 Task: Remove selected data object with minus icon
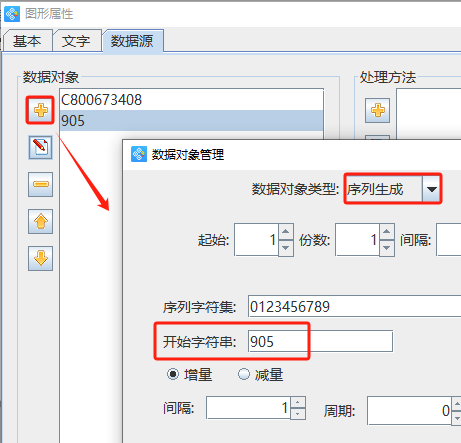pyautogui.click(x=40, y=184)
